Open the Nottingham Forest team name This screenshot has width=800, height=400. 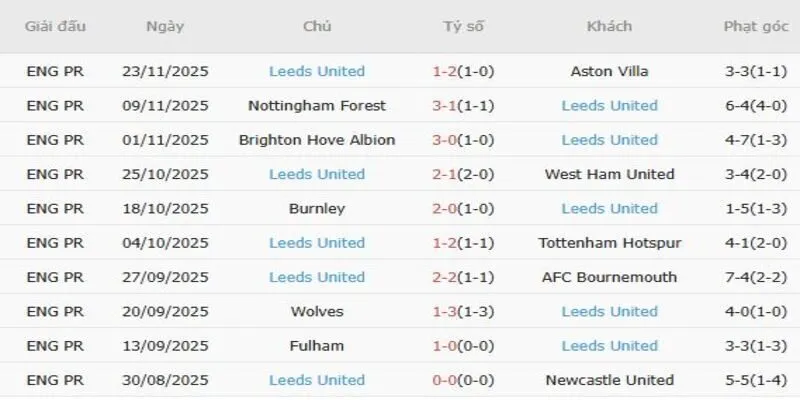point(317,105)
